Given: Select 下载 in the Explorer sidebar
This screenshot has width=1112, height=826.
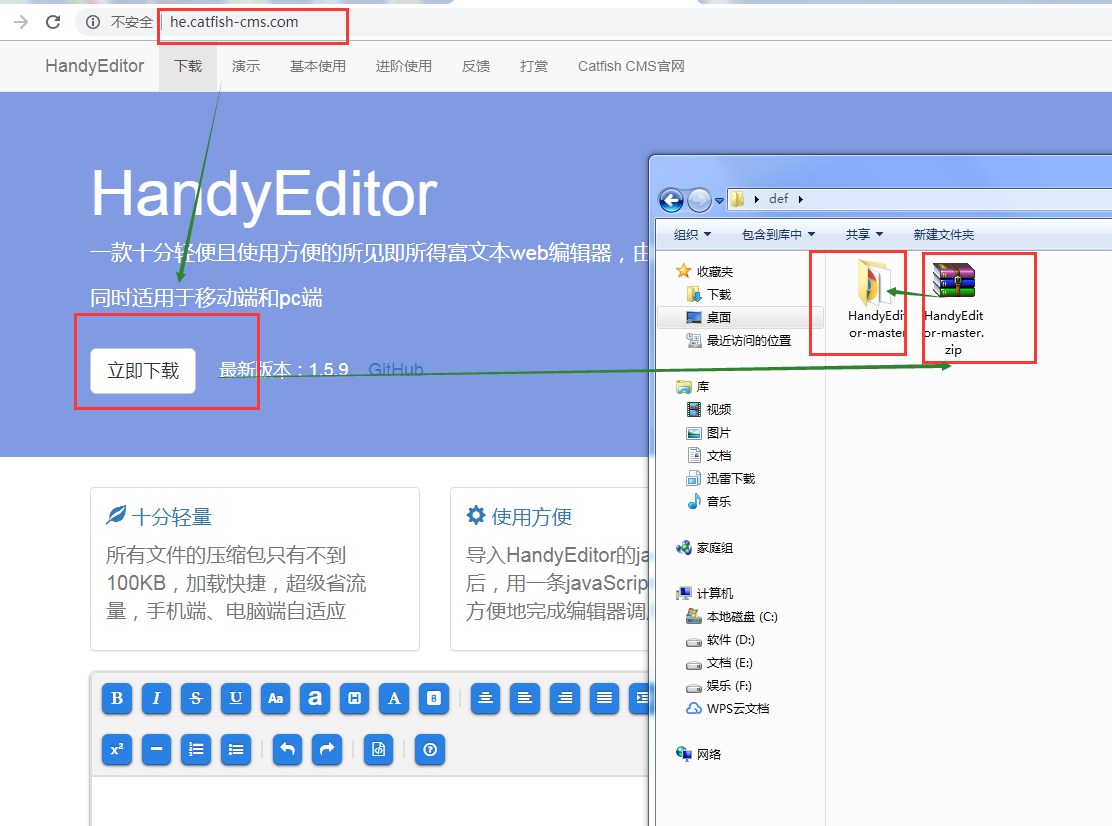Looking at the screenshot, I should [x=709, y=294].
